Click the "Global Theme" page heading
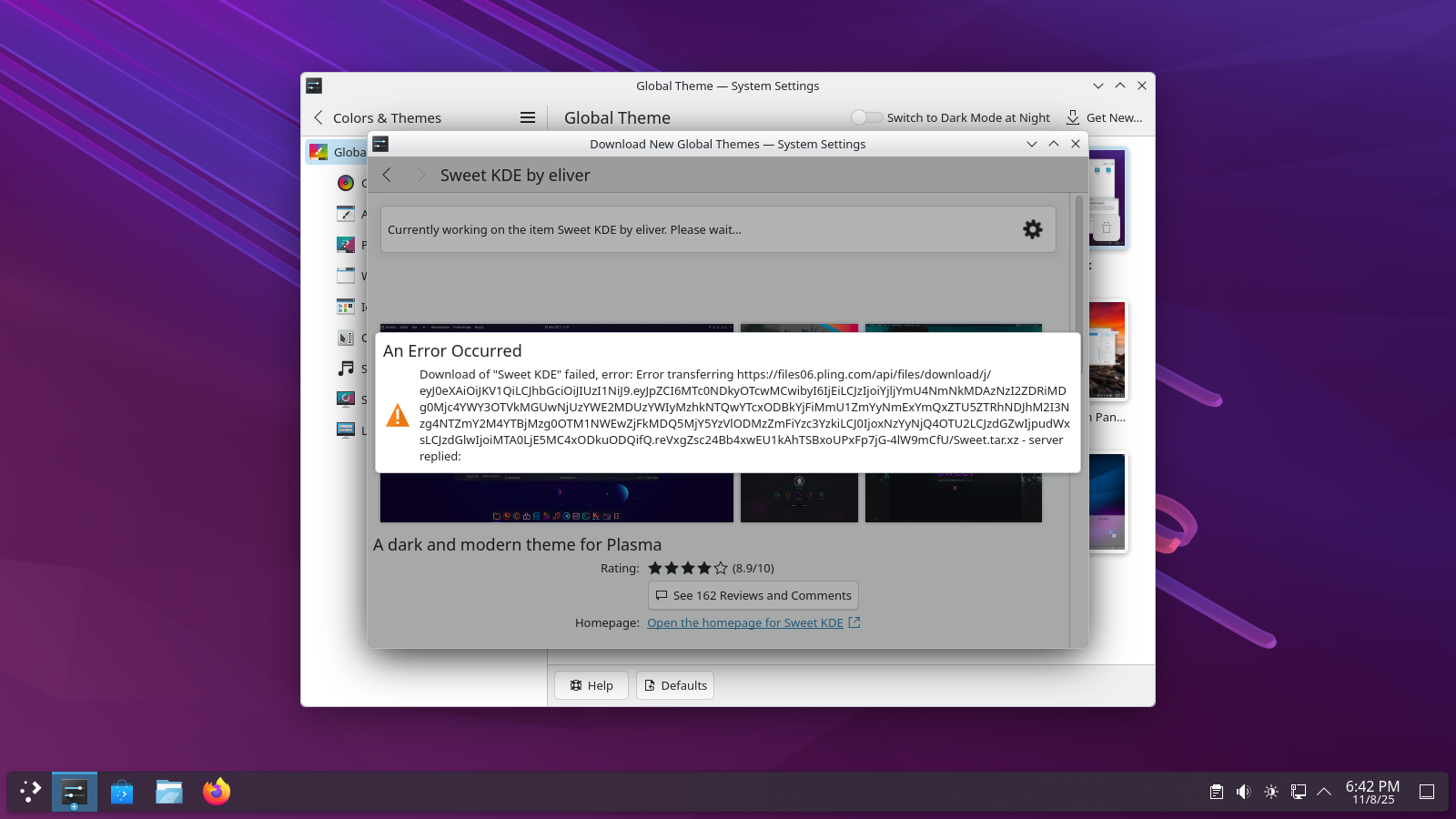Screen dimensions: 1456x819 (617, 118)
